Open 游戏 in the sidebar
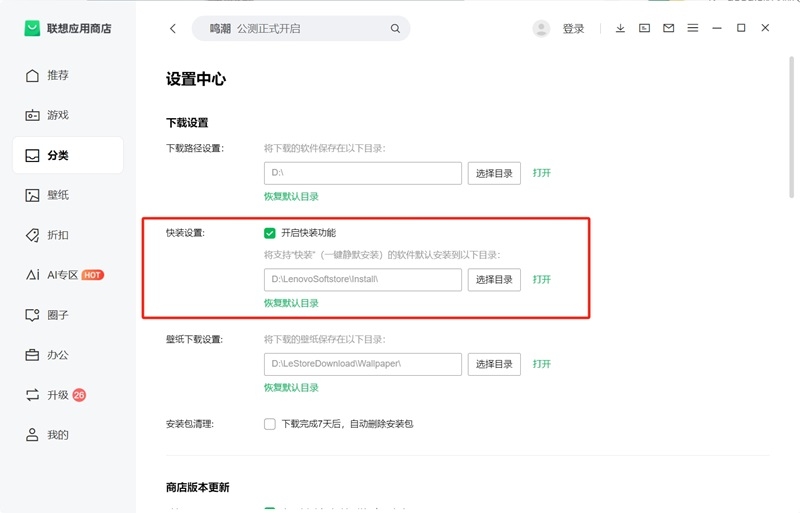 [67, 115]
